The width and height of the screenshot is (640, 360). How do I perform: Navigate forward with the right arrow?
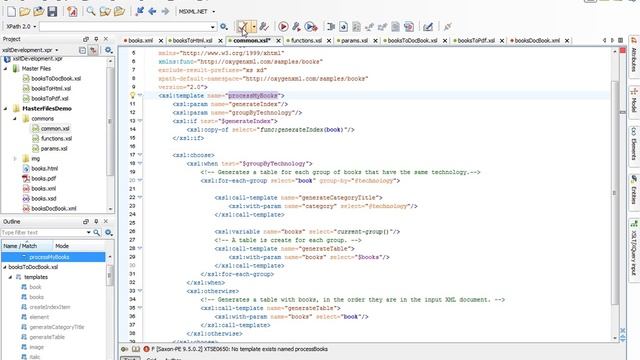click(x=165, y=11)
